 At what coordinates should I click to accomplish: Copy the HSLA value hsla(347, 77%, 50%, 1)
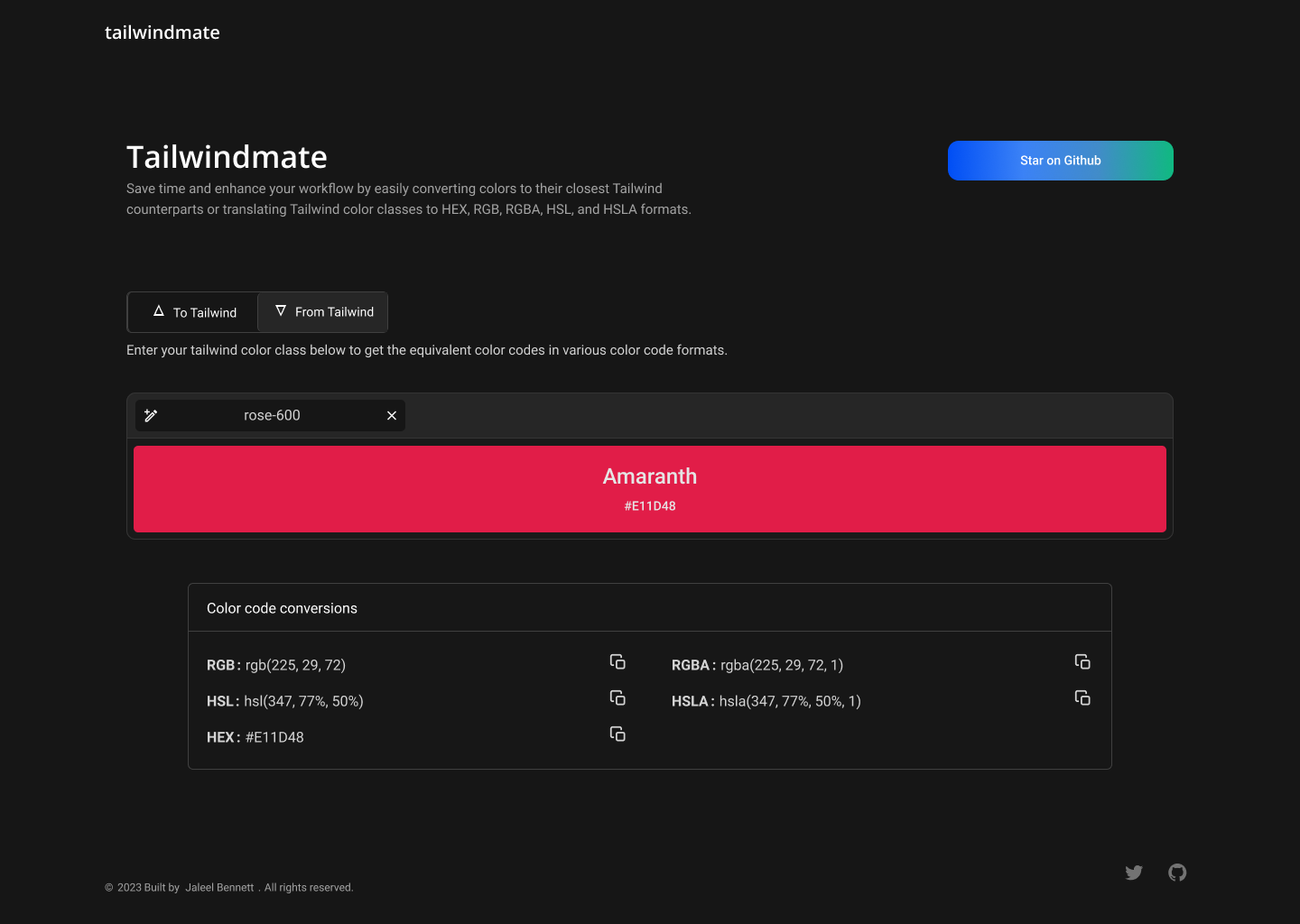[x=1082, y=698]
